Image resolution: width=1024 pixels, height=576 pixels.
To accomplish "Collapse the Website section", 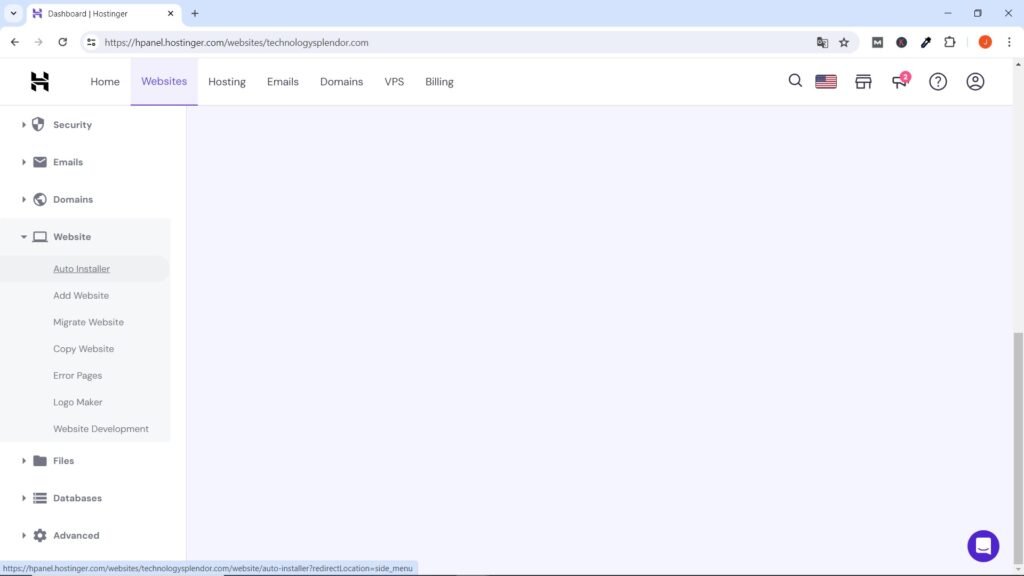I will (x=71, y=236).
